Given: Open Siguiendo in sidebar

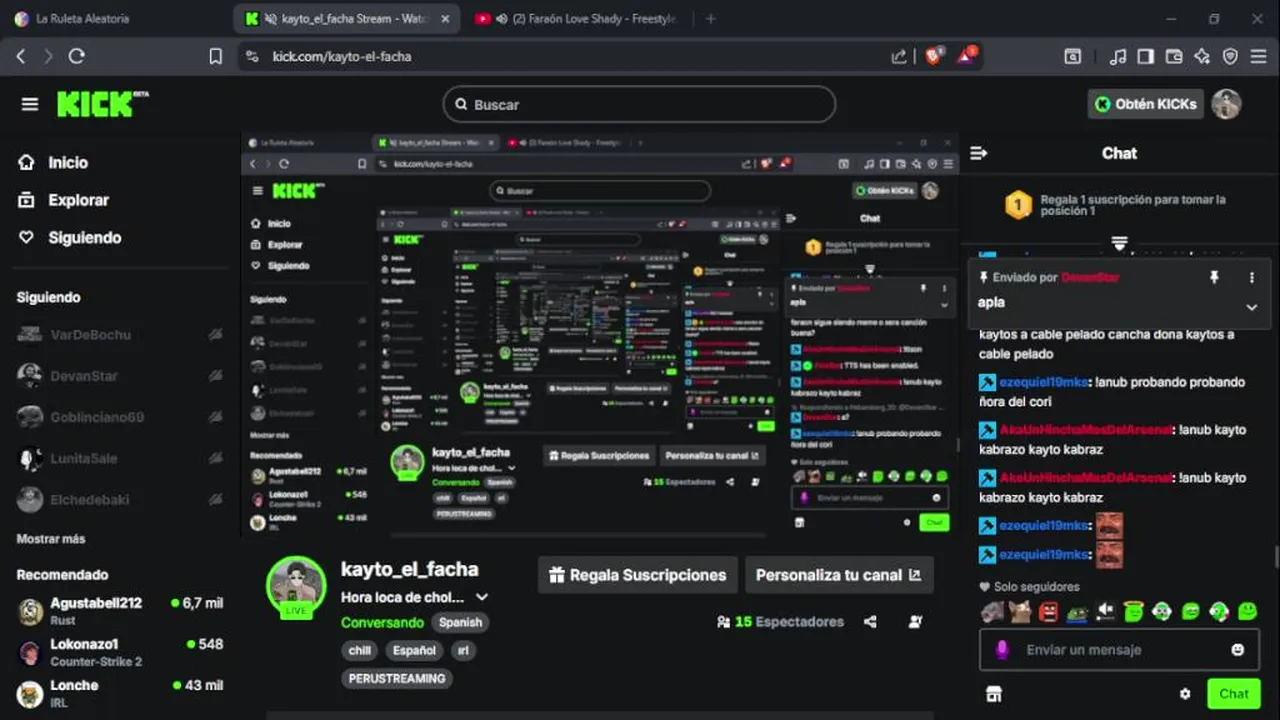Looking at the screenshot, I should tap(70, 238).
